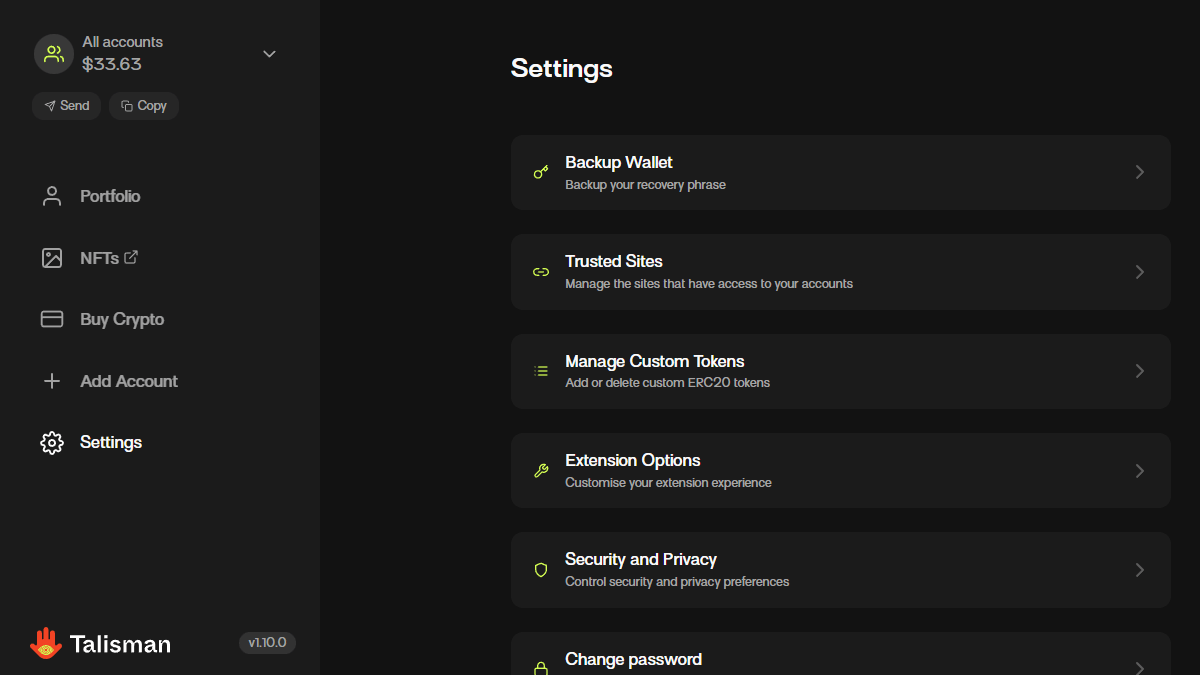This screenshot has width=1200, height=675.
Task: Click the Change password chevron arrow
Action: tap(1139, 668)
